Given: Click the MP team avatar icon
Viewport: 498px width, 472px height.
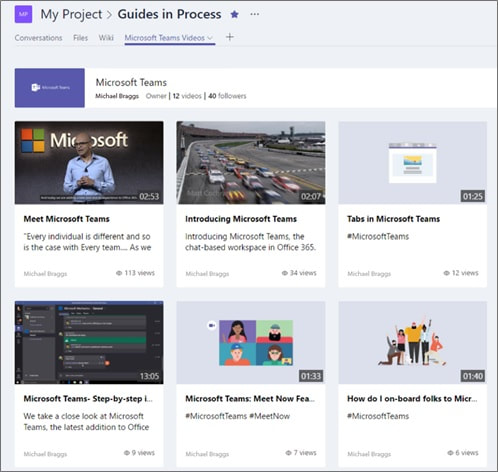Looking at the screenshot, I should coord(23,14).
